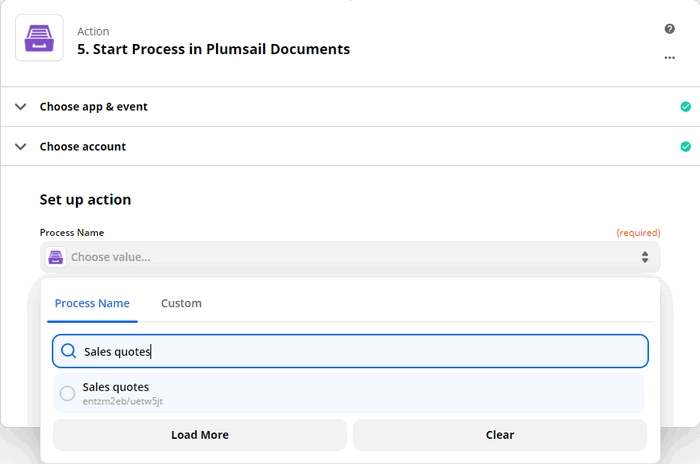
Task: Click the Plumsail Documents app icon in header
Action: (x=39, y=38)
